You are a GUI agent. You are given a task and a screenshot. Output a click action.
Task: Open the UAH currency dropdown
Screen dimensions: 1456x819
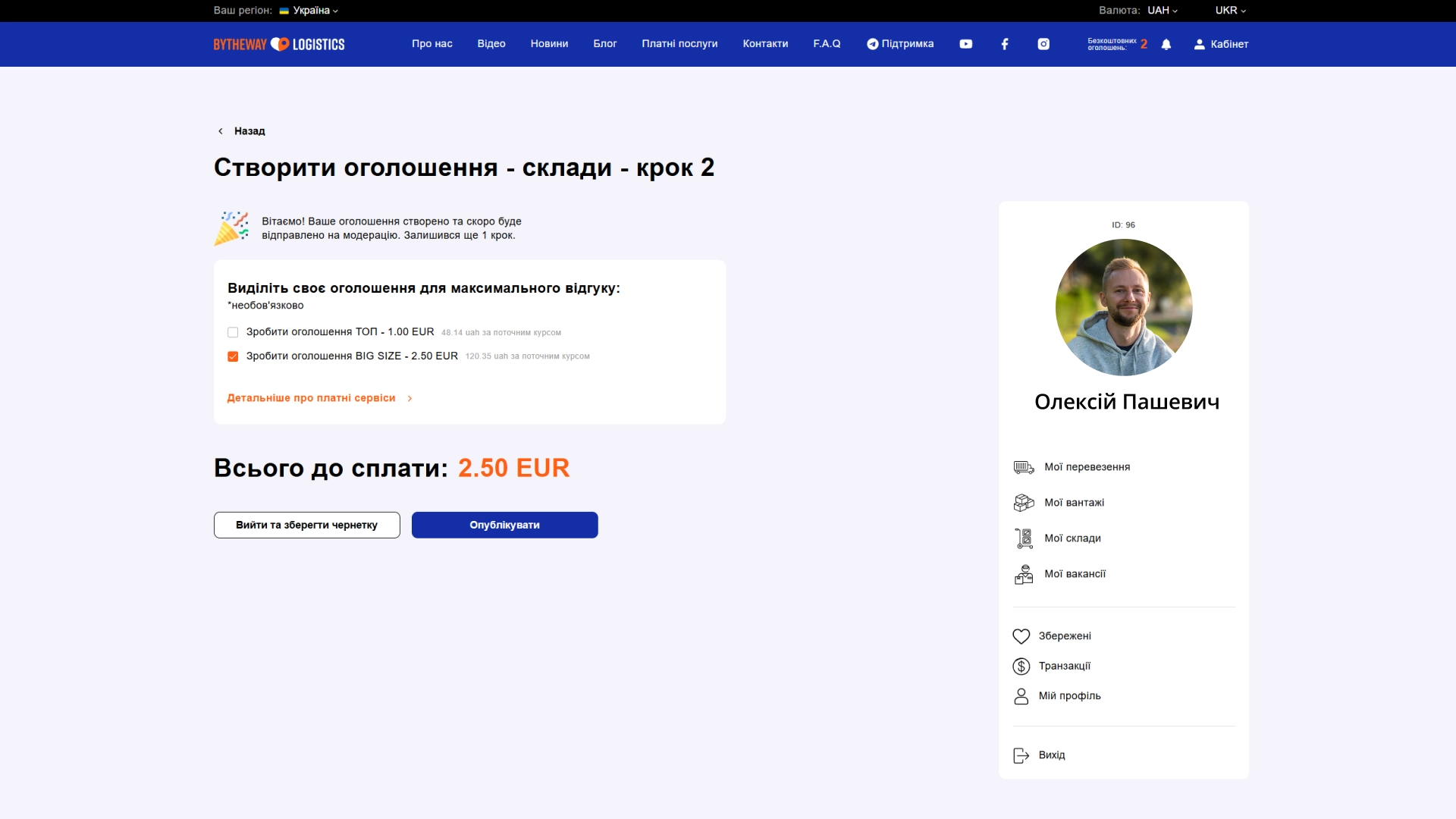[1162, 11]
